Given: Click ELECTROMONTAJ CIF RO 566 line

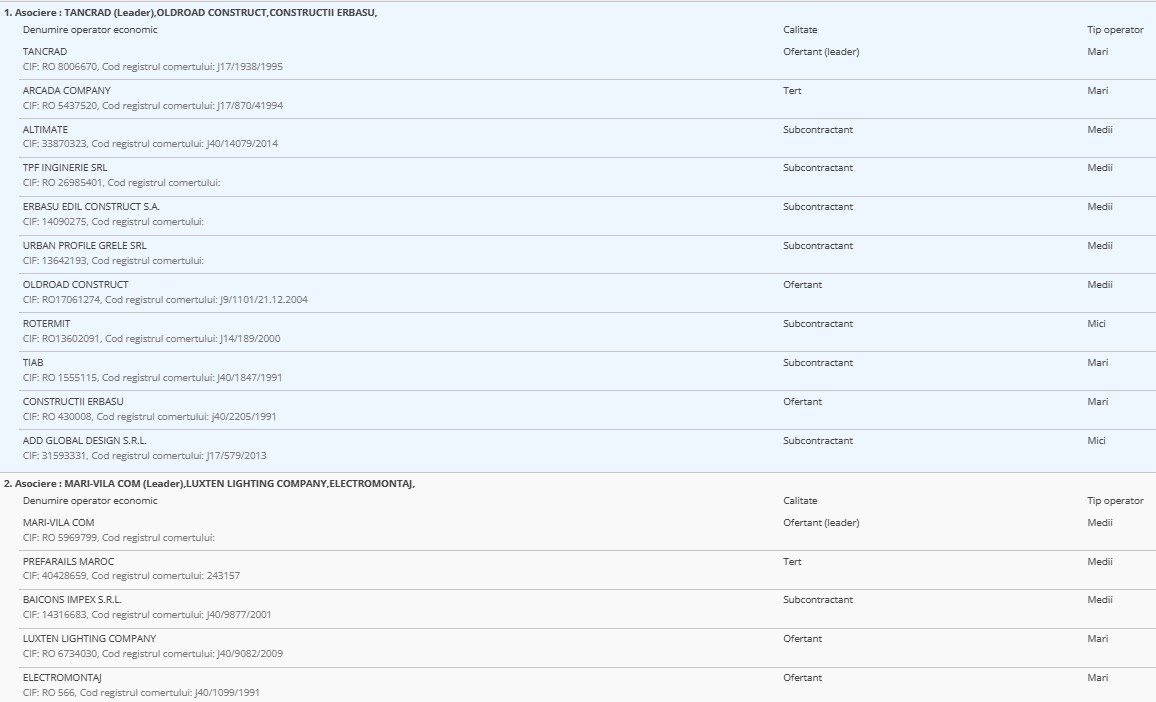Looking at the screenshot, I should tap(142, 694).
